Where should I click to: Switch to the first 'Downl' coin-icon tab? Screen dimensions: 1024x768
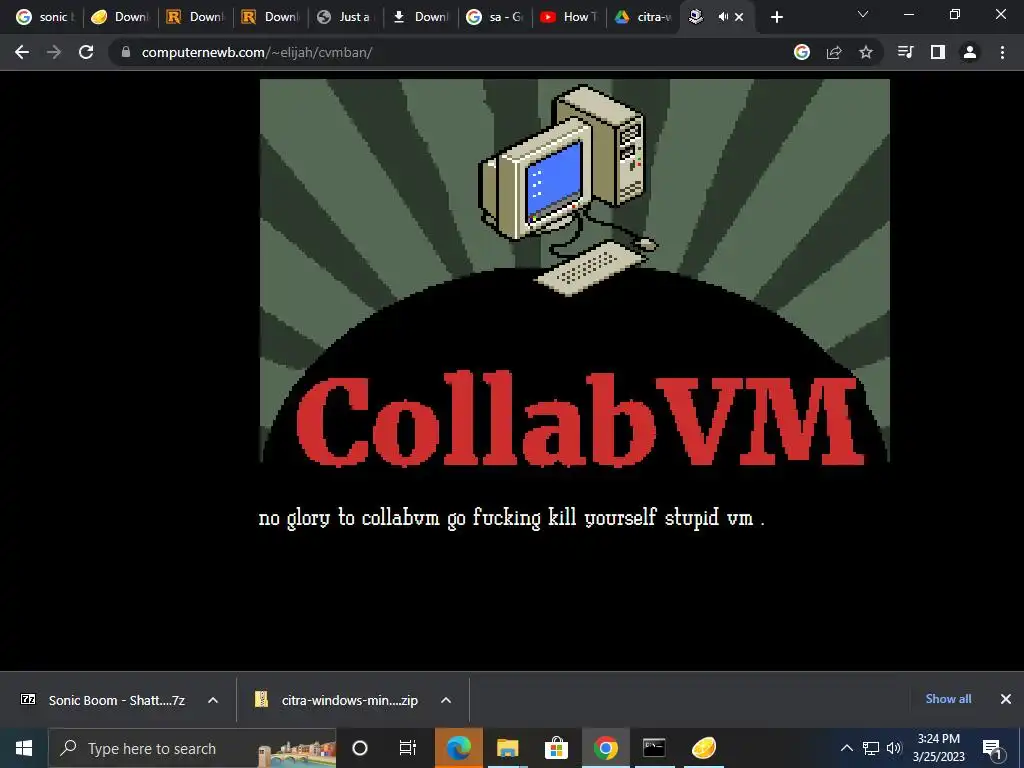pos(121,17)
